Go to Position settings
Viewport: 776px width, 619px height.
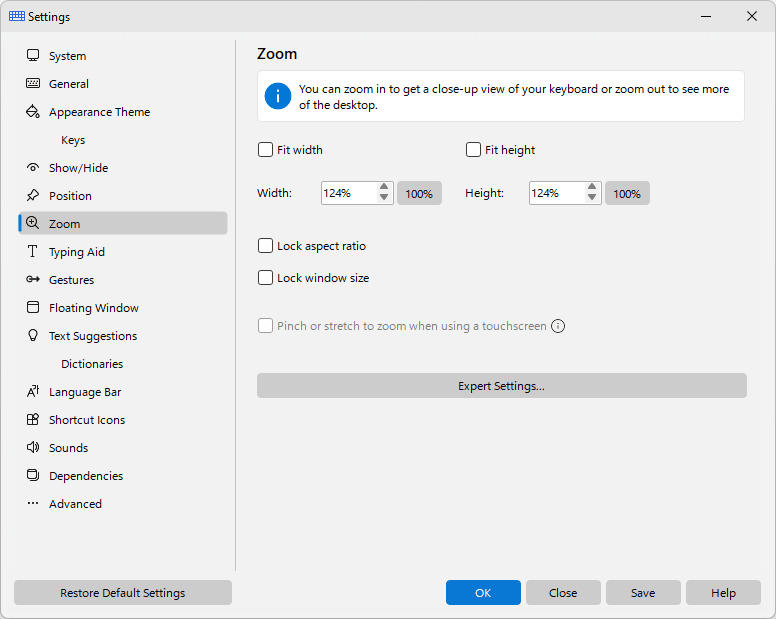click(x=123, y=195)
